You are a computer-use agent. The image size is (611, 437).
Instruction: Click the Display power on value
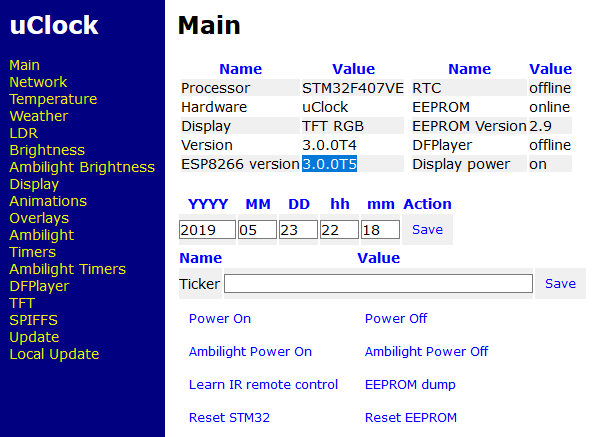coord(538,164)
